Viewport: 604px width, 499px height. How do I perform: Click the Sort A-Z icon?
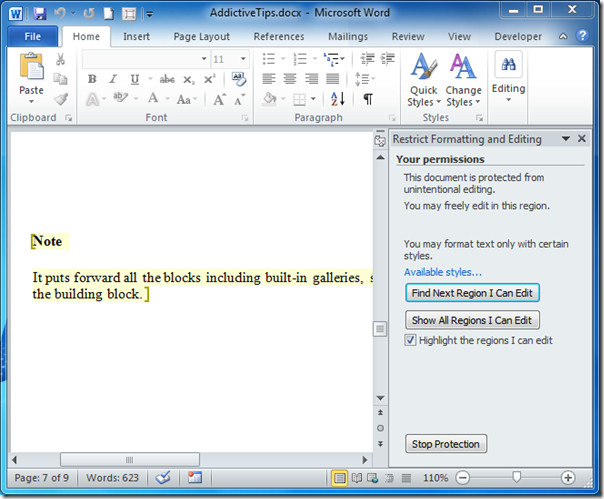[337, 99]
